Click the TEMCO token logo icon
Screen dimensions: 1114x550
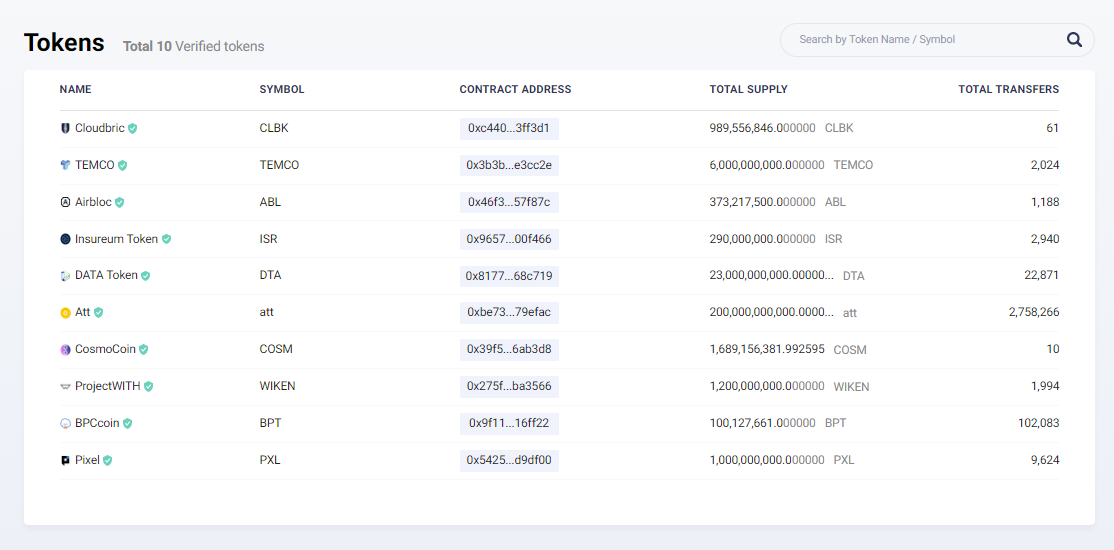pyautogui.click(x=65, y=166)
